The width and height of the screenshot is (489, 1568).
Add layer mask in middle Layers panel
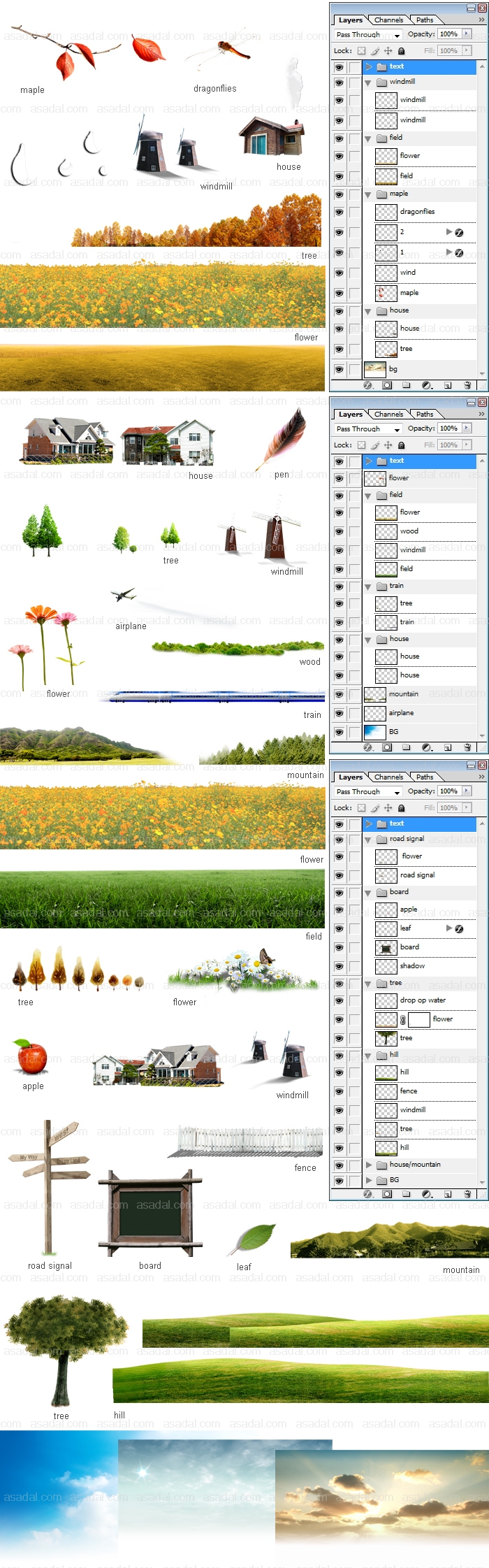tap(388, 747)
